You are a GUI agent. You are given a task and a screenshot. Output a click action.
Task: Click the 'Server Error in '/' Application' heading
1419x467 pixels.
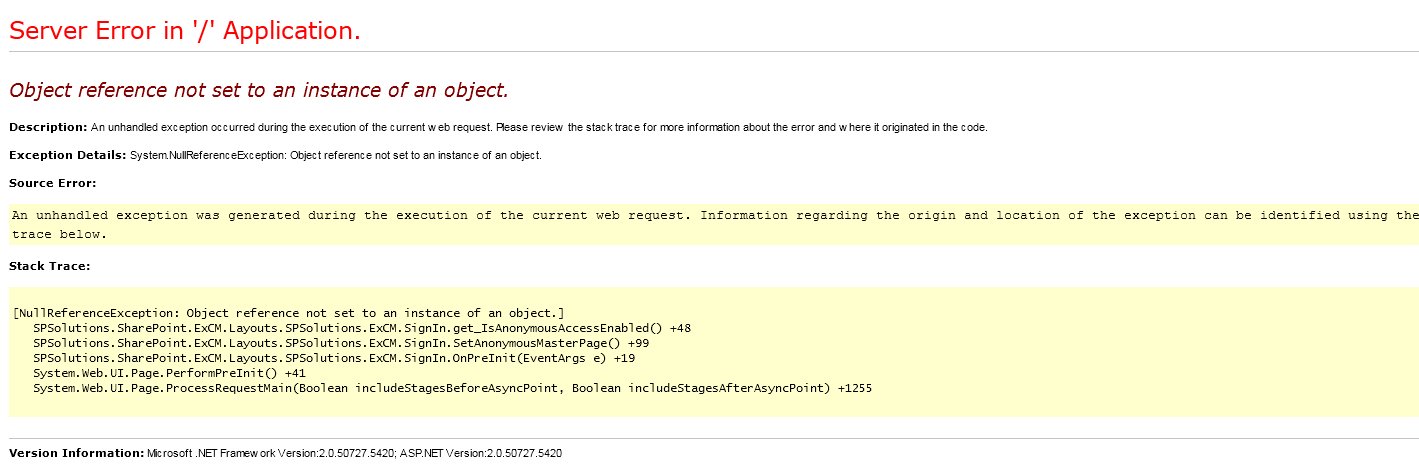(x=185, y=31)
